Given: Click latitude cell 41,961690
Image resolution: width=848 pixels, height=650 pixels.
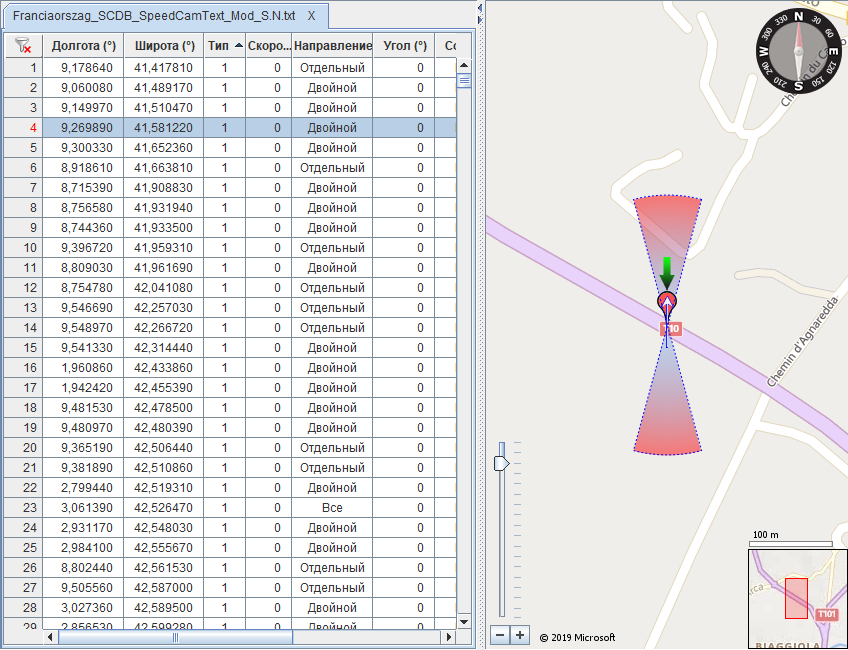Looking at the screenshot, I should 164,268.
